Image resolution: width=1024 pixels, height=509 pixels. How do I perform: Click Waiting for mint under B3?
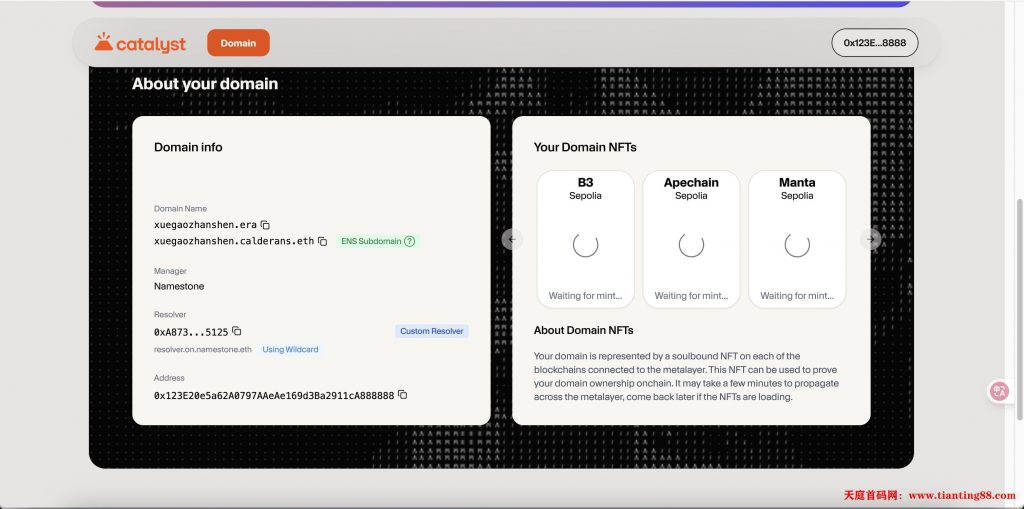[585, 295]
